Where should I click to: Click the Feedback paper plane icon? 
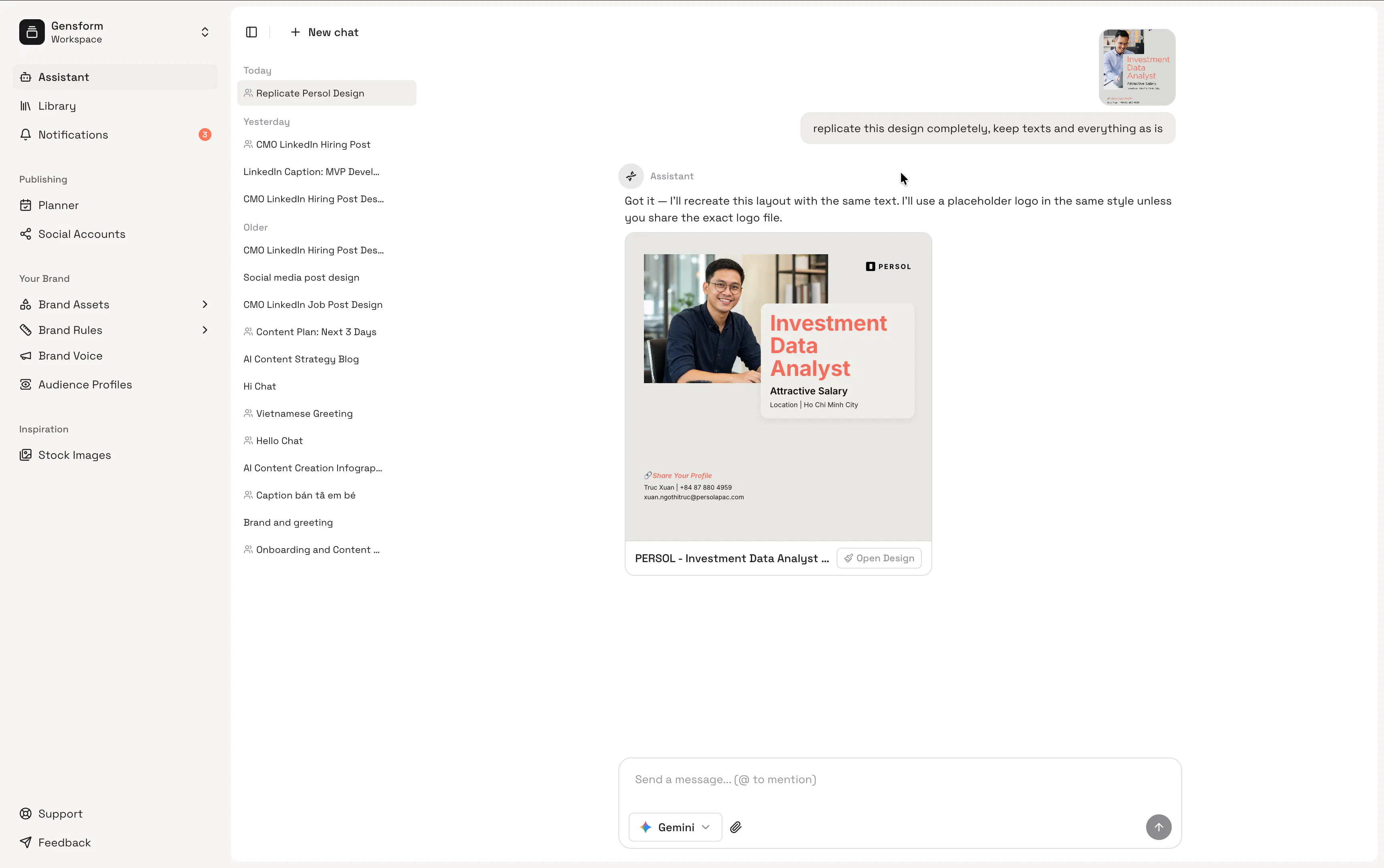(x=25, y=843)
